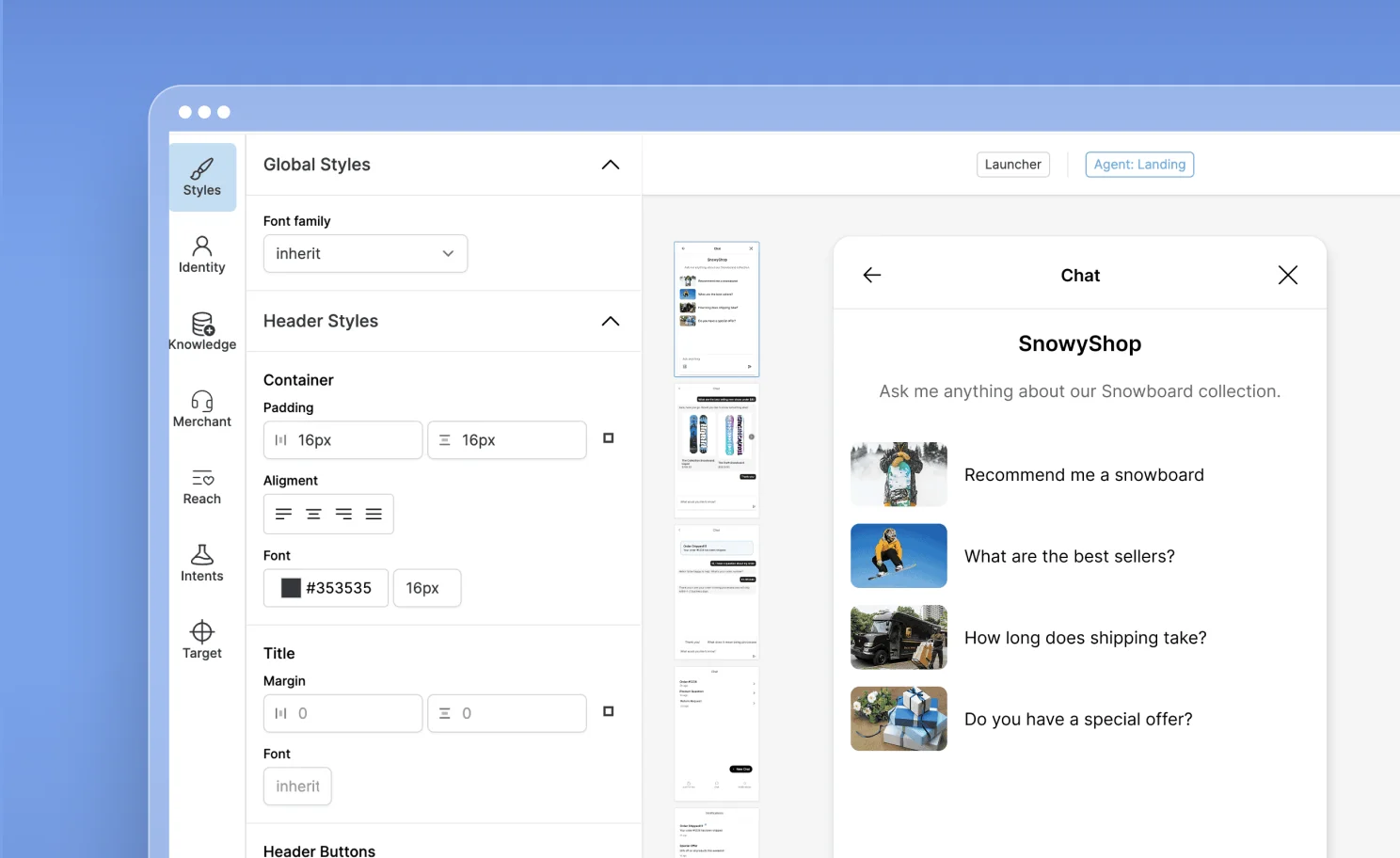This screenshot has height=858, width=1400.
Task: Select justify alignment option
Action: 374,514
